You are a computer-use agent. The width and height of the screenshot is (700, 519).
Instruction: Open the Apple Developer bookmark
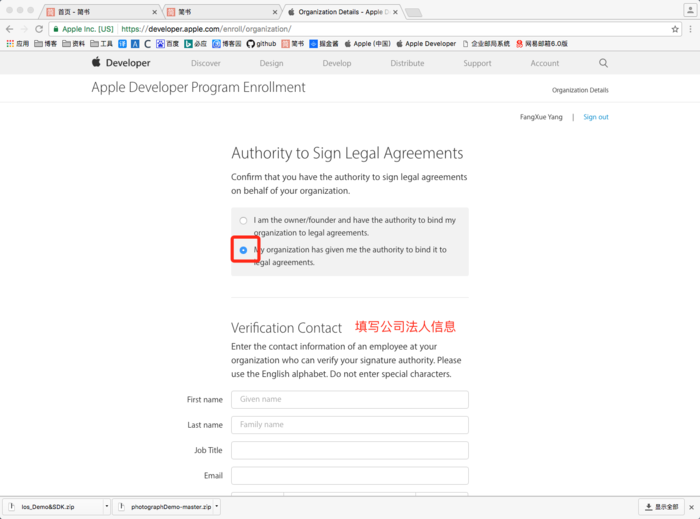click(x=426, y=44)
